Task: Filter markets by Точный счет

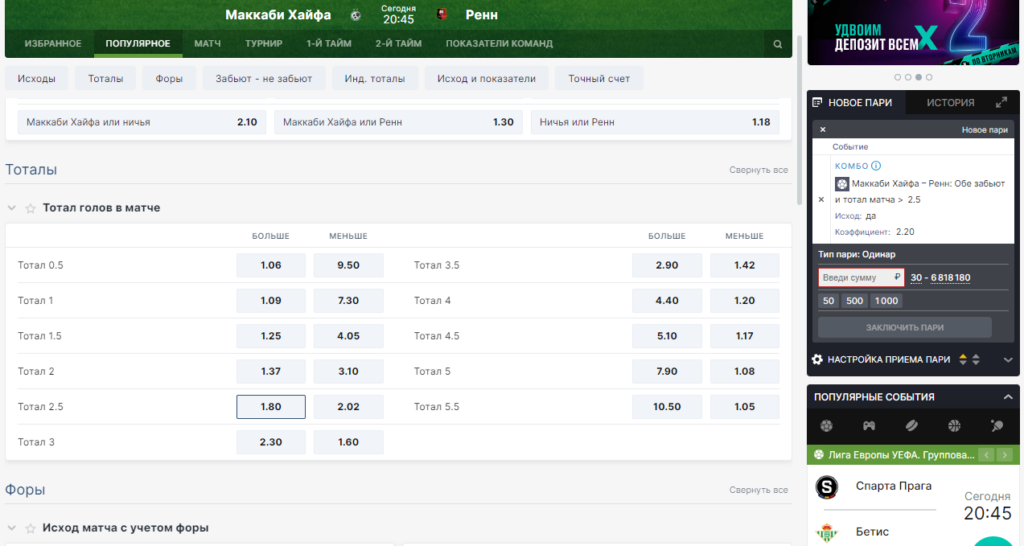Action: [x=599, y=78]
